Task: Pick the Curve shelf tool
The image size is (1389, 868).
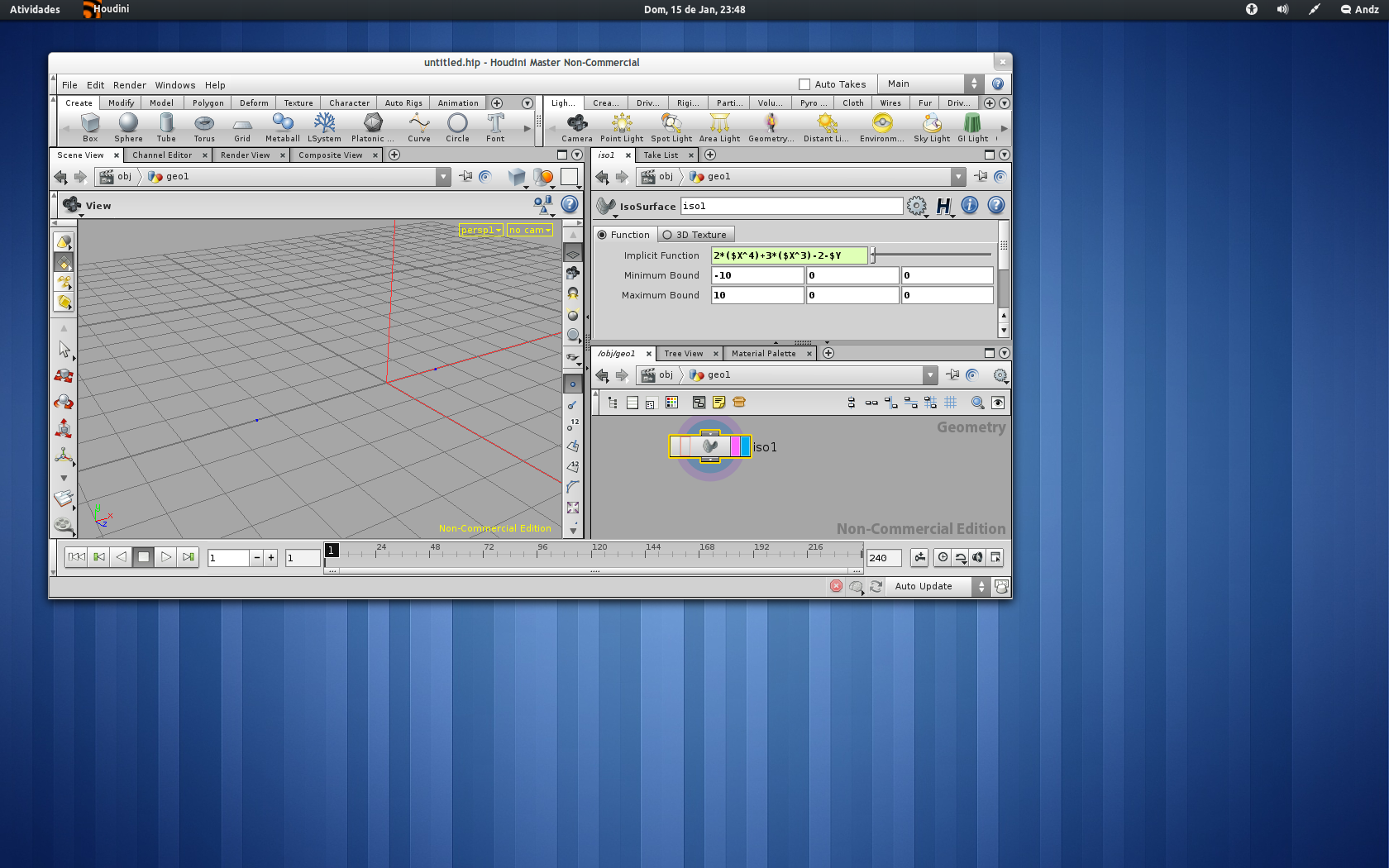Action: click(x=419, y=127)
